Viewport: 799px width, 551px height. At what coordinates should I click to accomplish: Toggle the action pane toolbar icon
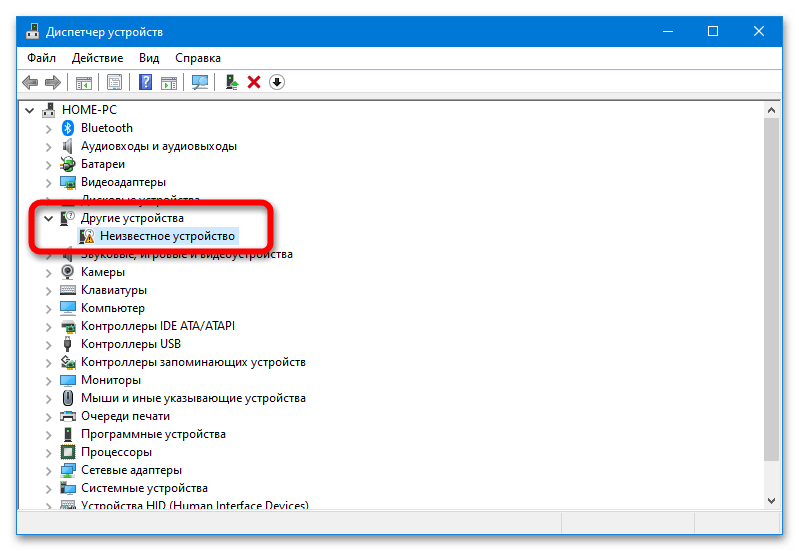tap(169, 82)
